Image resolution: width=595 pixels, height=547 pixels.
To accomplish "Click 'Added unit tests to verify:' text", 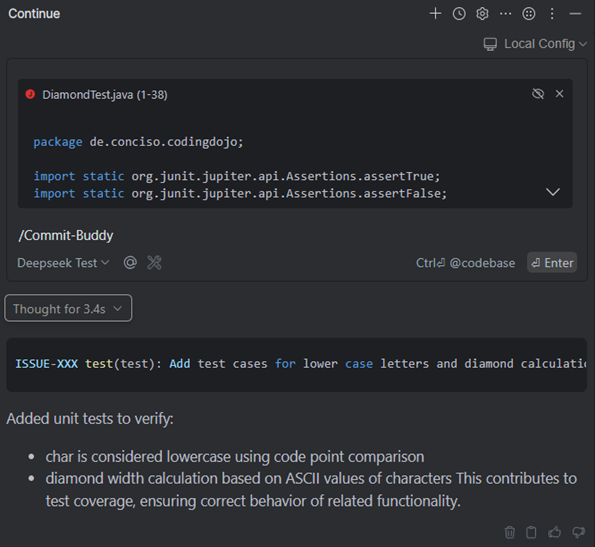I will click(x=90, y=419).
